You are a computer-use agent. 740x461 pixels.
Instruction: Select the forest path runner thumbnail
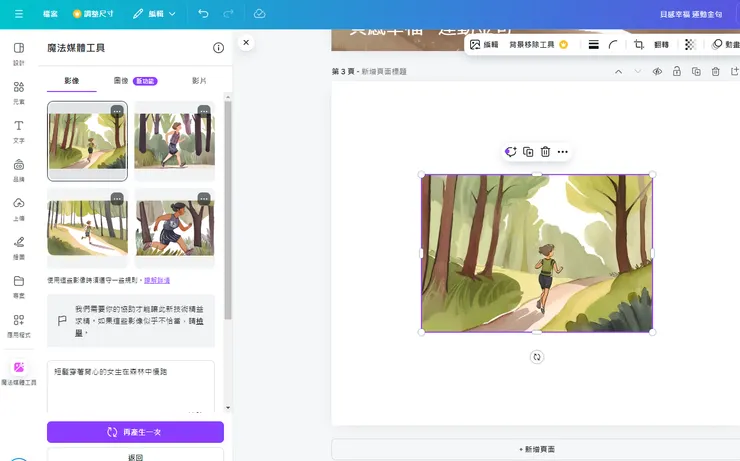pyautogui.click(x=87, y=141)
